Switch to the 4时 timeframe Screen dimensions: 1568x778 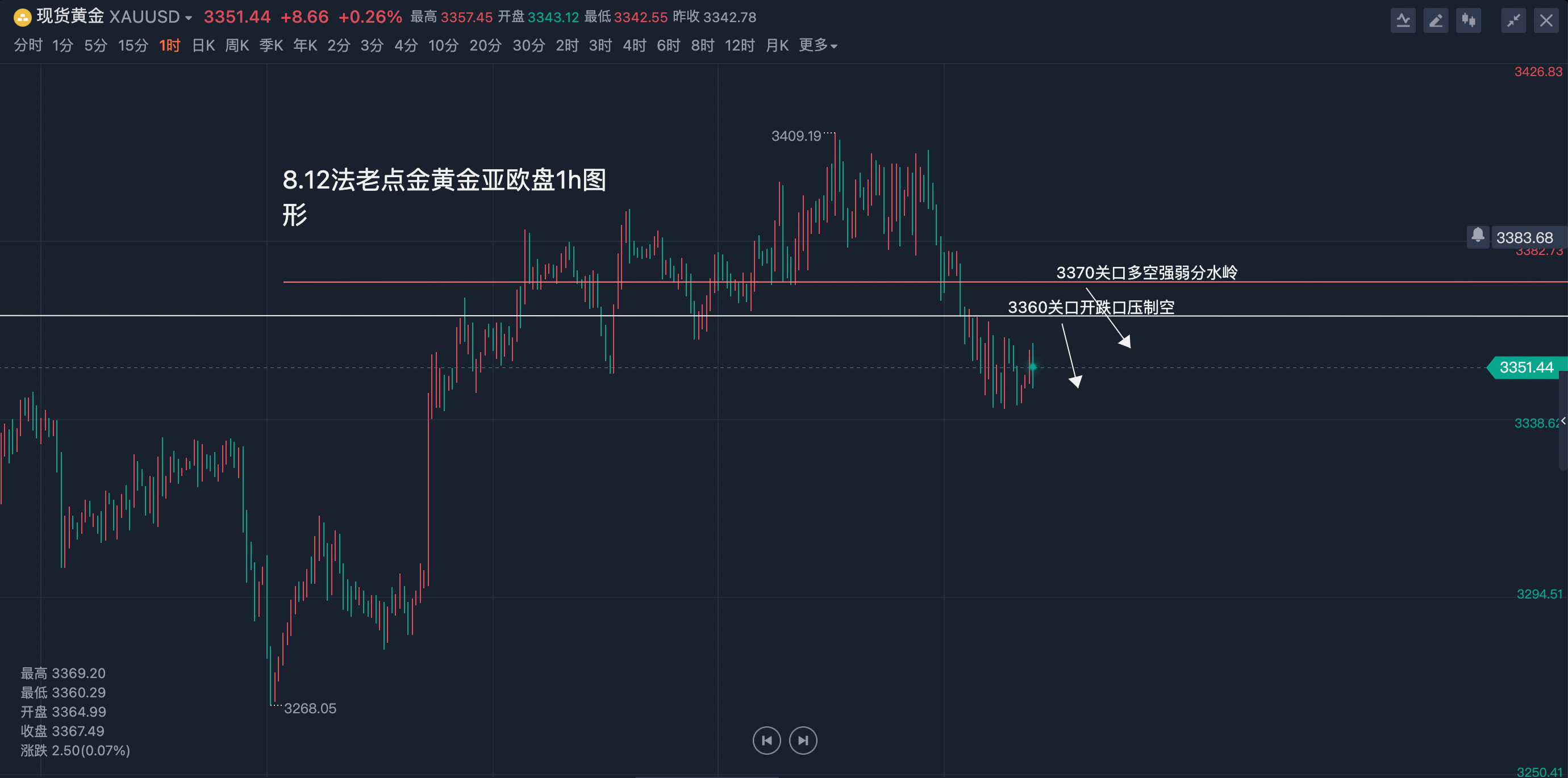pyautogui.click(x=633, y=45)
